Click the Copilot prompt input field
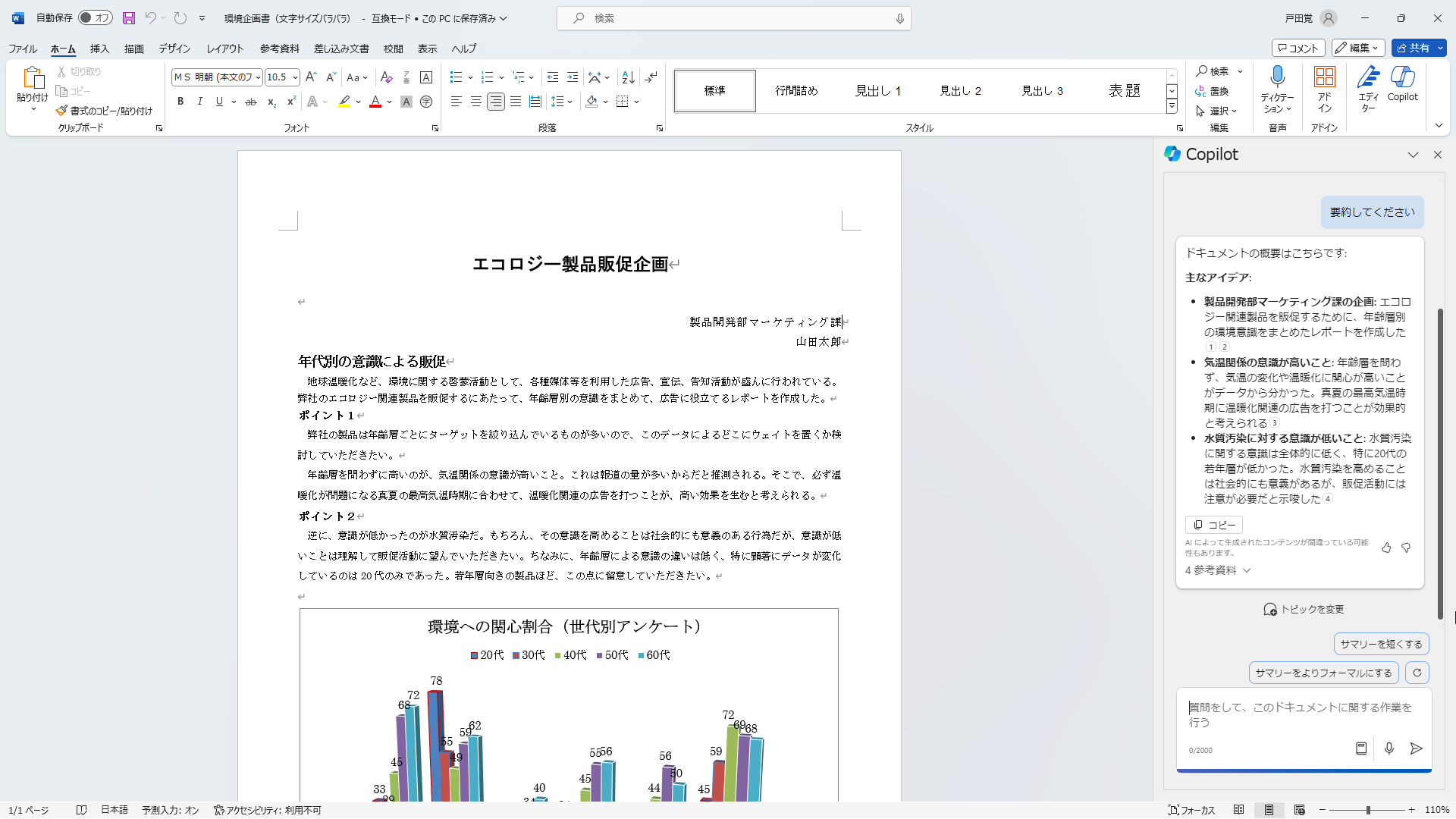 click(x=1303, y=715)
